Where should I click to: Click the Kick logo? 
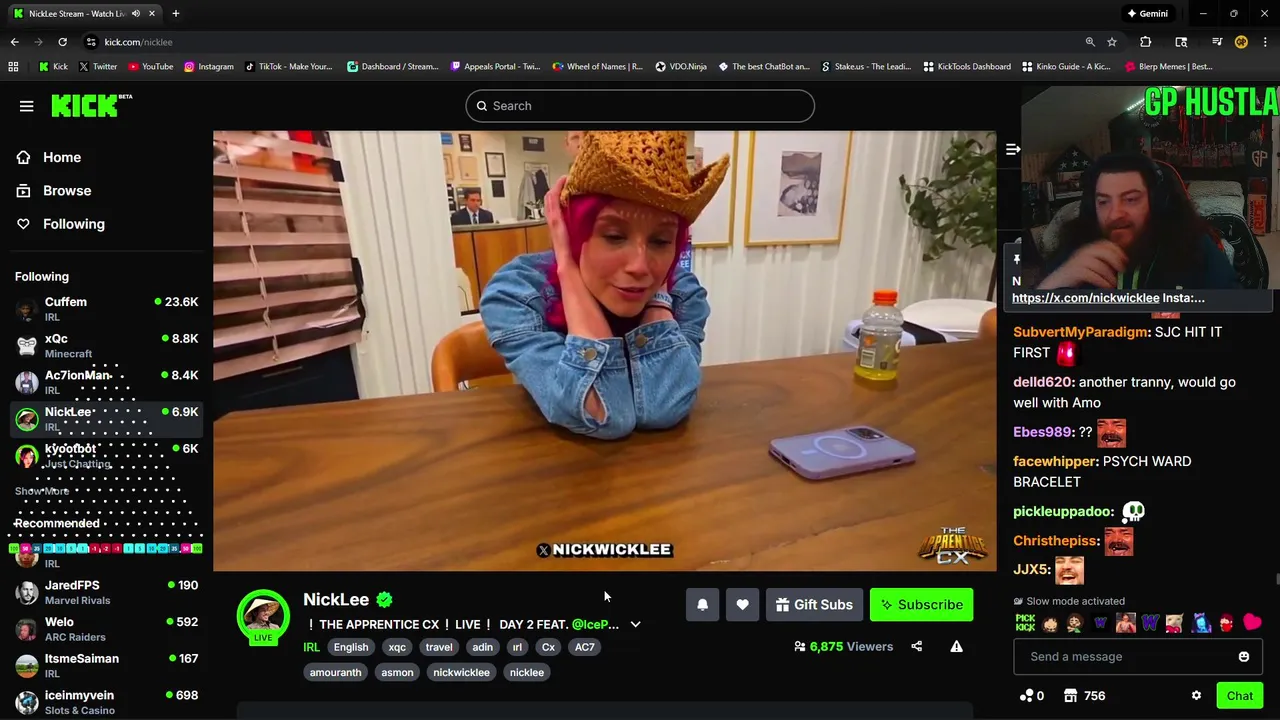tap(91, 105)
